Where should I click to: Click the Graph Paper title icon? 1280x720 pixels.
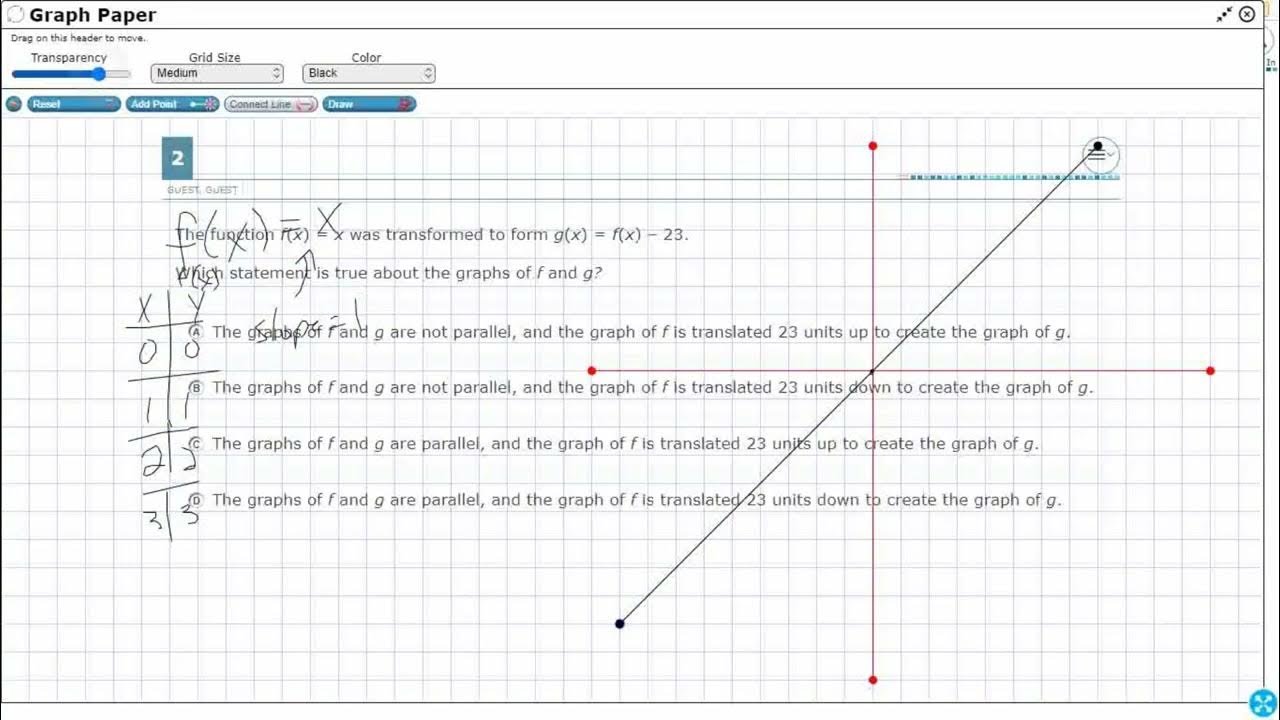pyautogui.click(x=15, y=14)
